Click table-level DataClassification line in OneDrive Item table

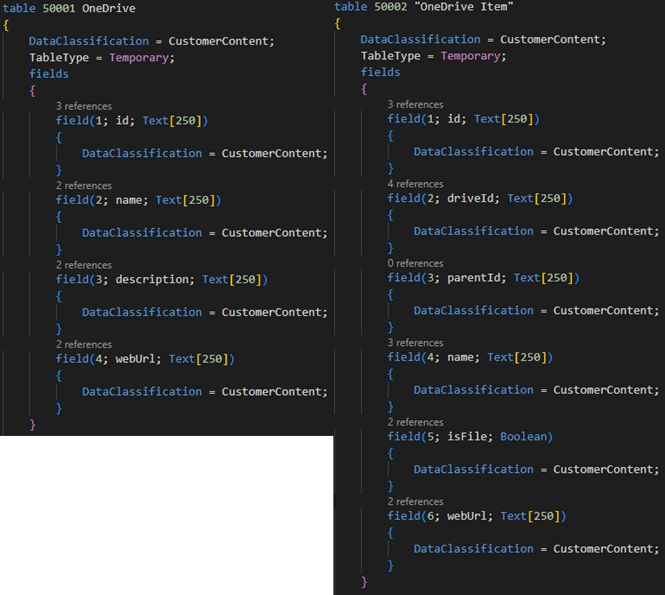[x=483, y=39]
